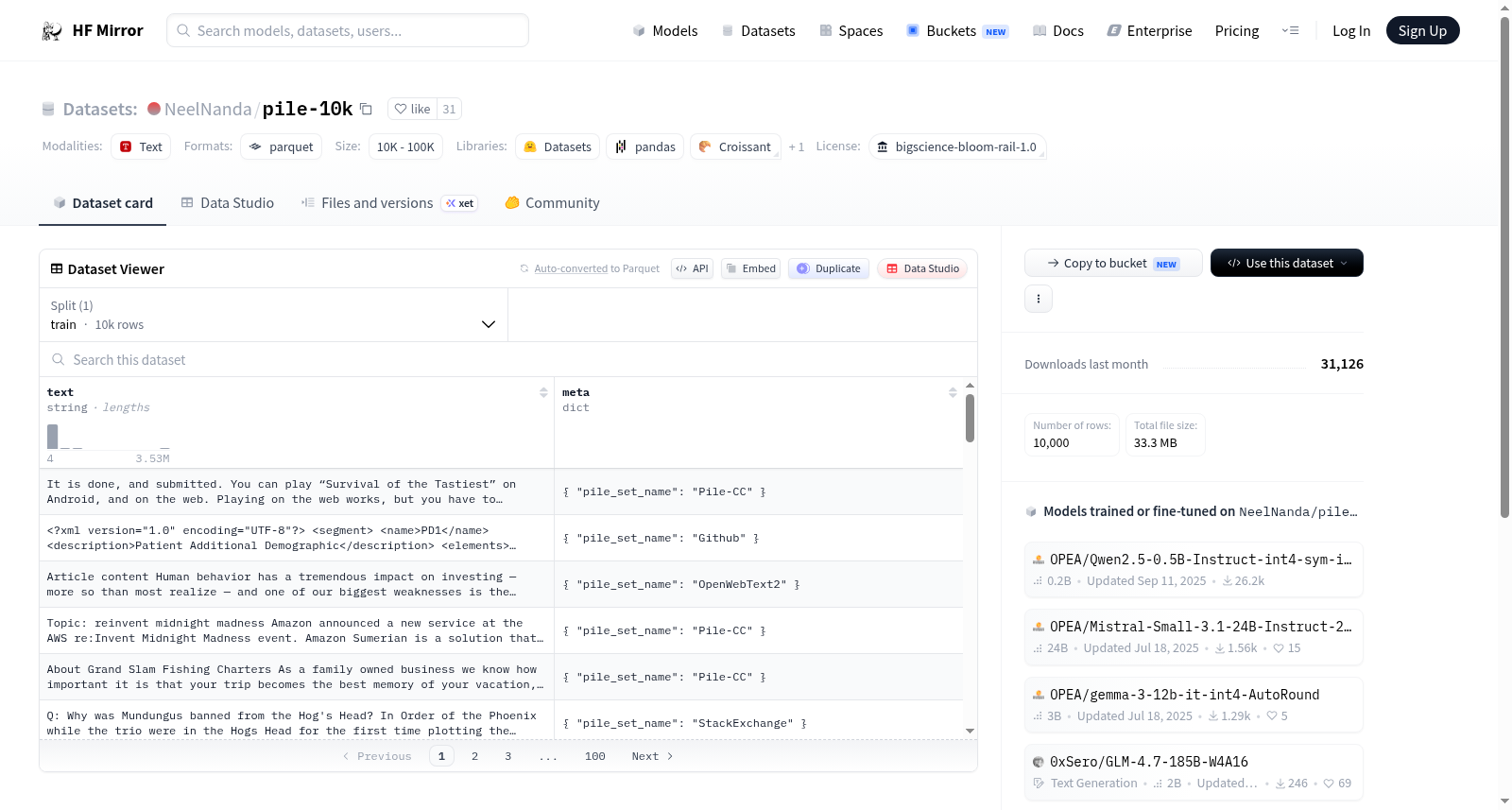Viewport: 1512px width, 810px height.
Task: Focus the top search models field
Action: [x=348, y=30]
